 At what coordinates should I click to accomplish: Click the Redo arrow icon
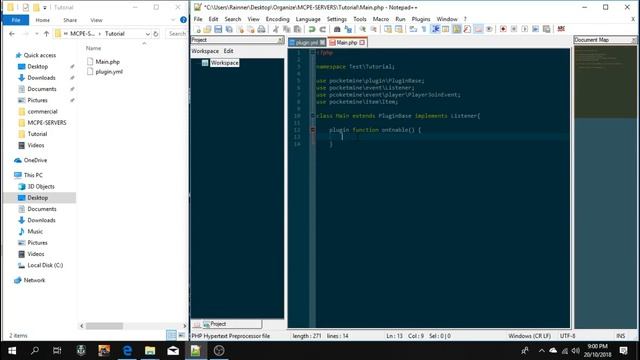[323, 29]
